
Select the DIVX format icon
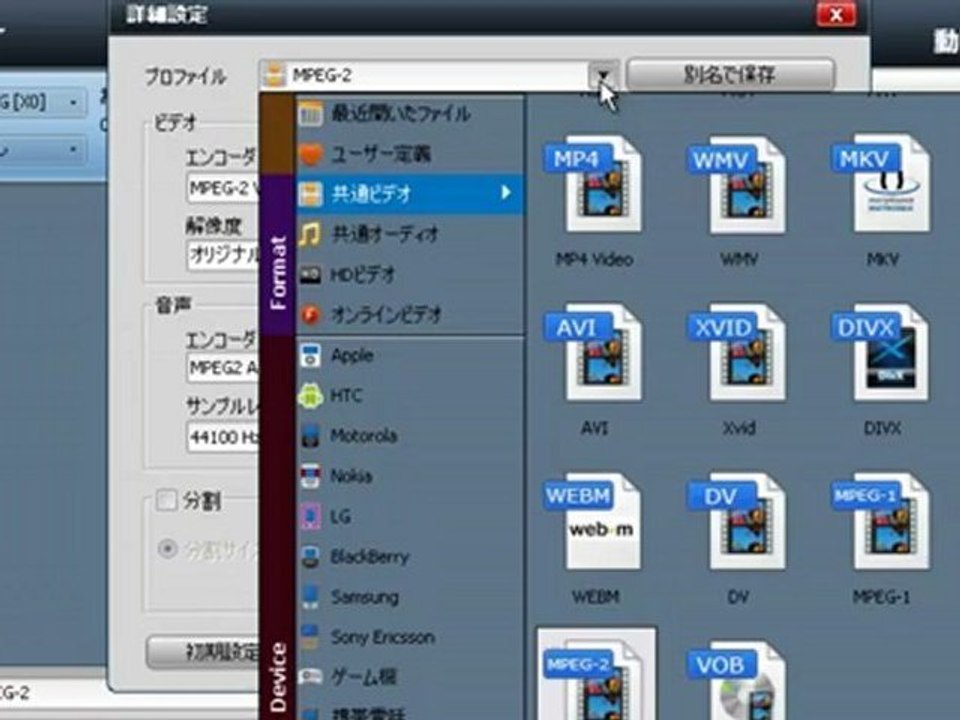pos(880,352)
